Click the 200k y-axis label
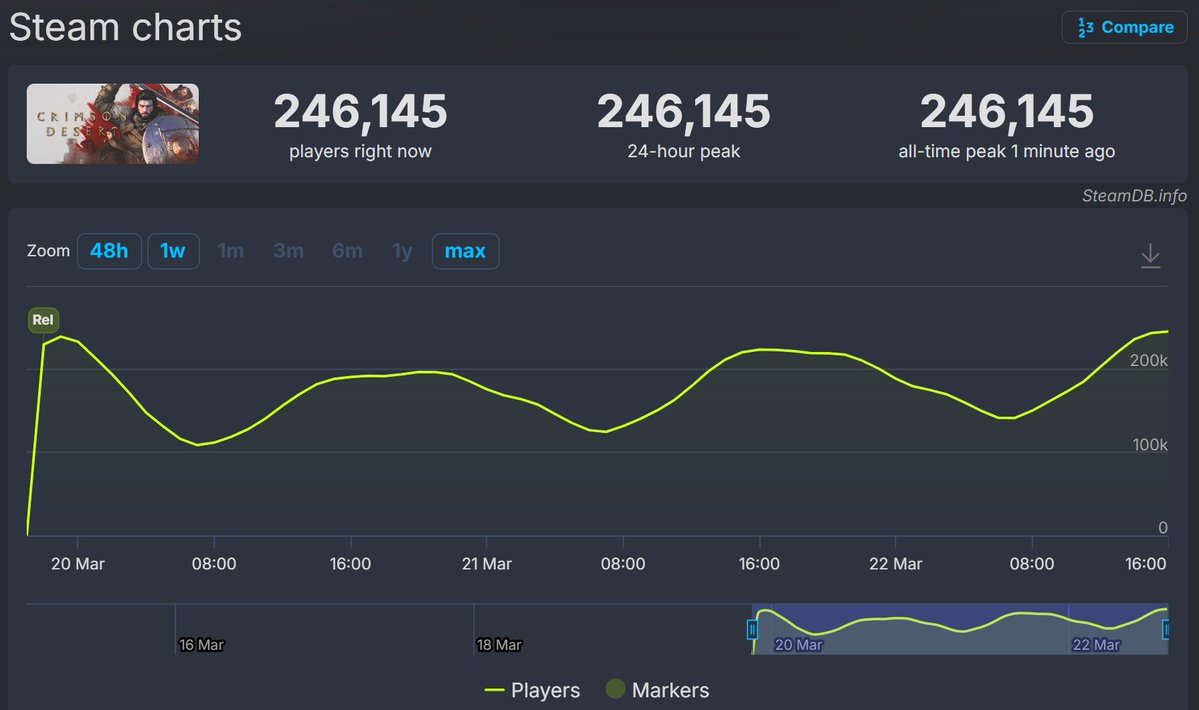The image size is (1199, 710). [1149, 361]
